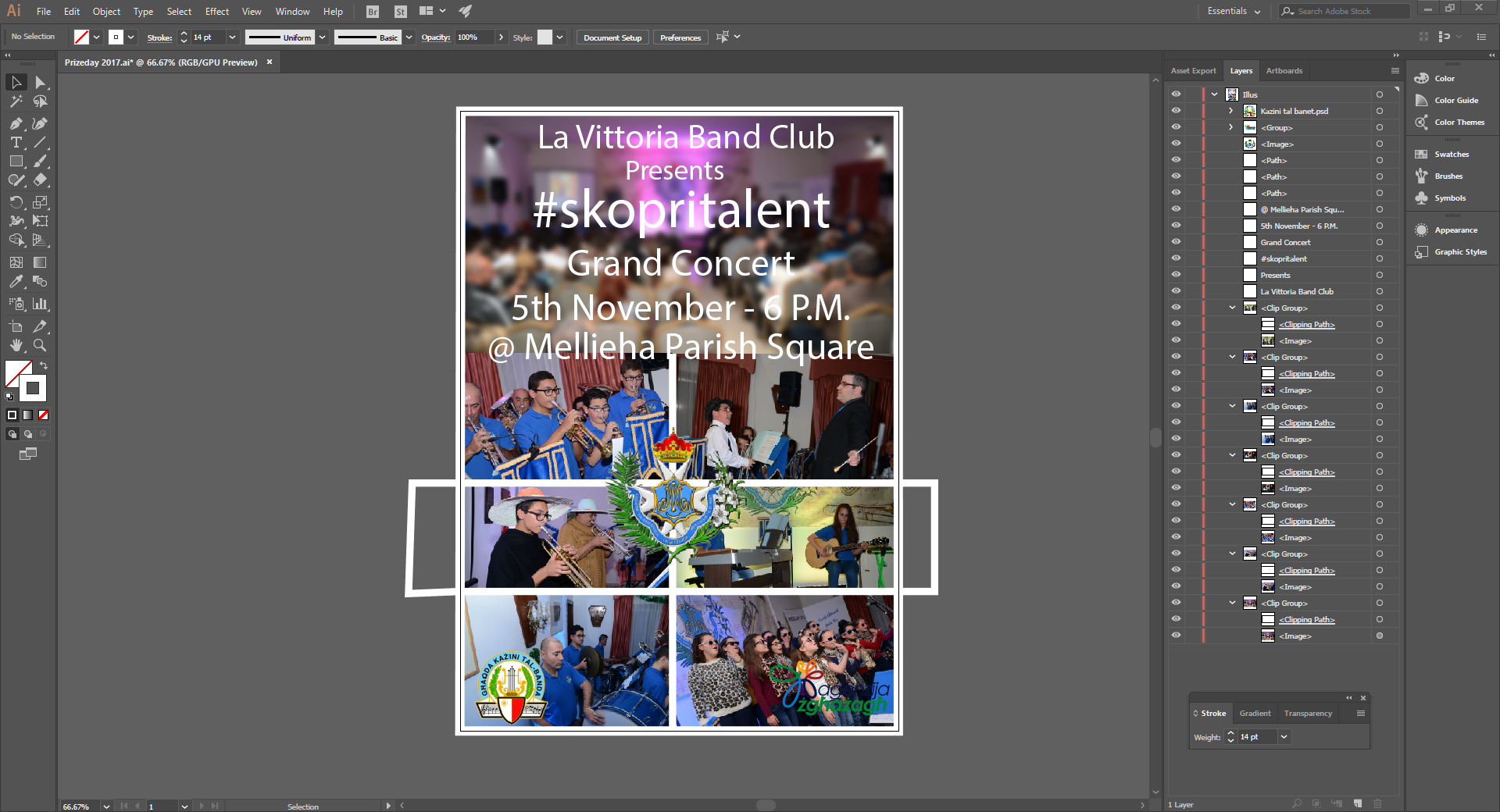The image size is (1500, 812).
Task: Hide the La Vittoria Band Club layer
Action: [1176, 291]
